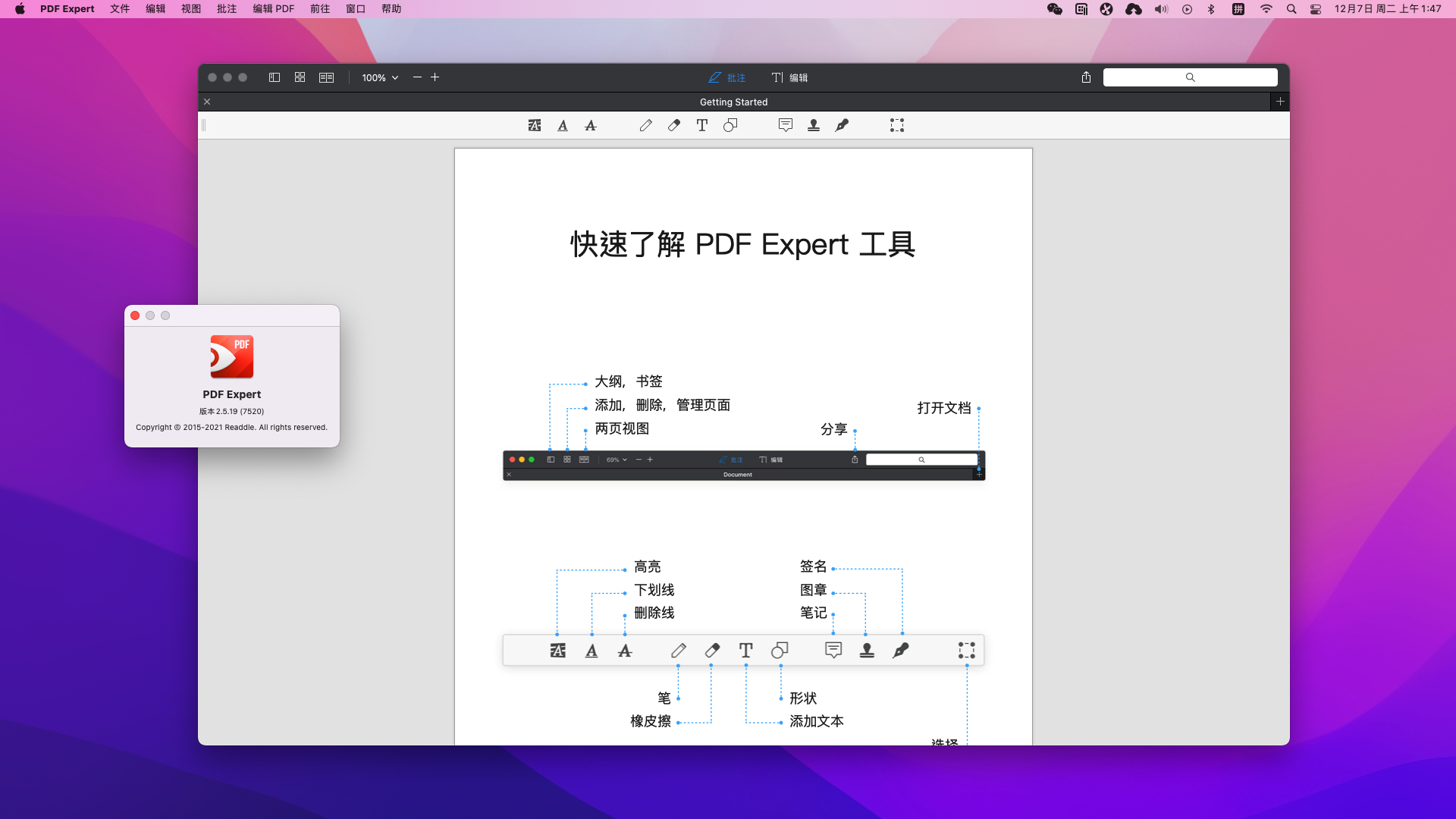This screenshot has width=1456, height=819.
Task: Select the pen tool
Action: point(646,125)
